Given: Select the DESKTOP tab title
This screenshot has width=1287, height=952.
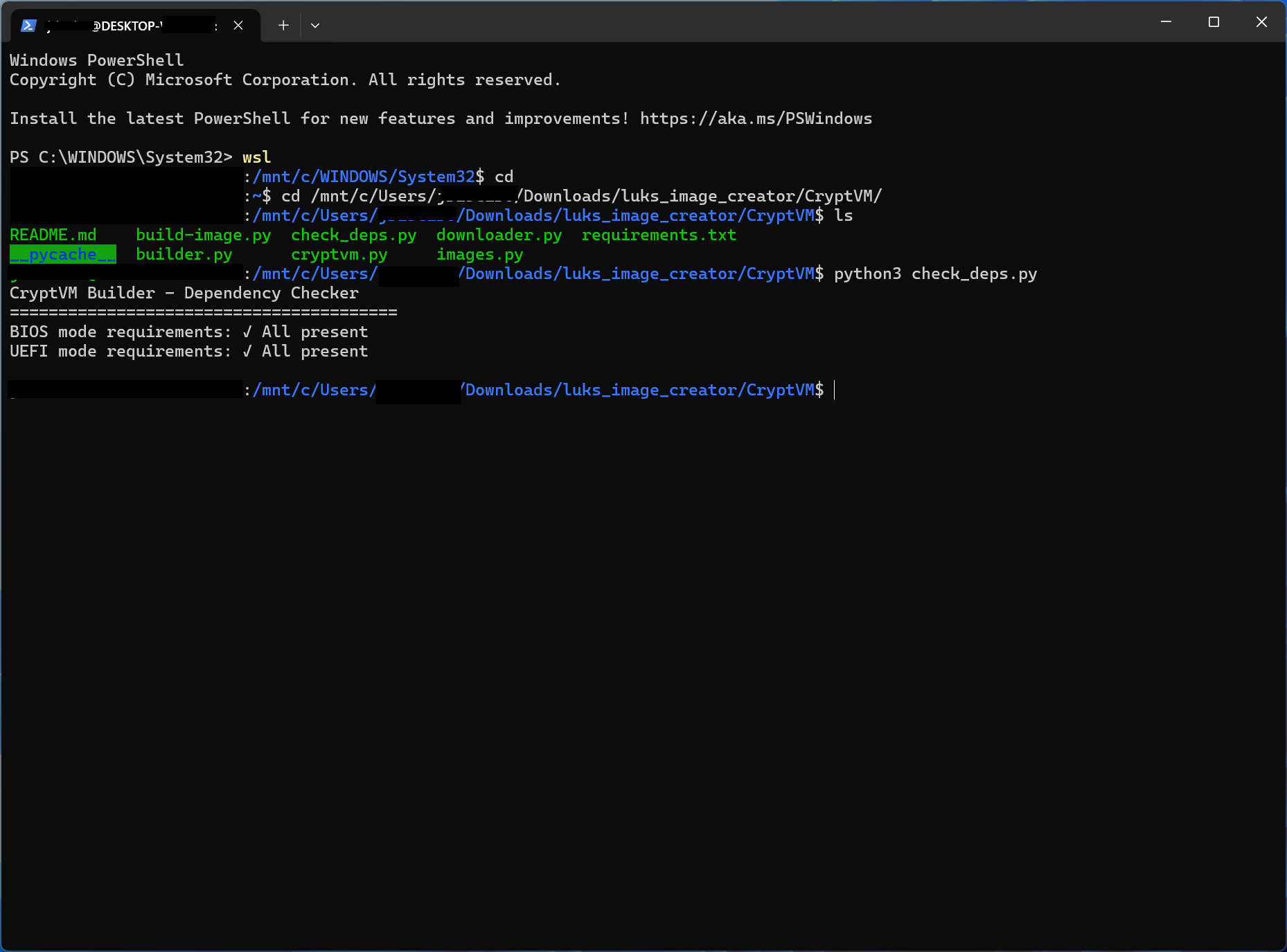Looking at the screenshot, I should [x=128, y=26].
